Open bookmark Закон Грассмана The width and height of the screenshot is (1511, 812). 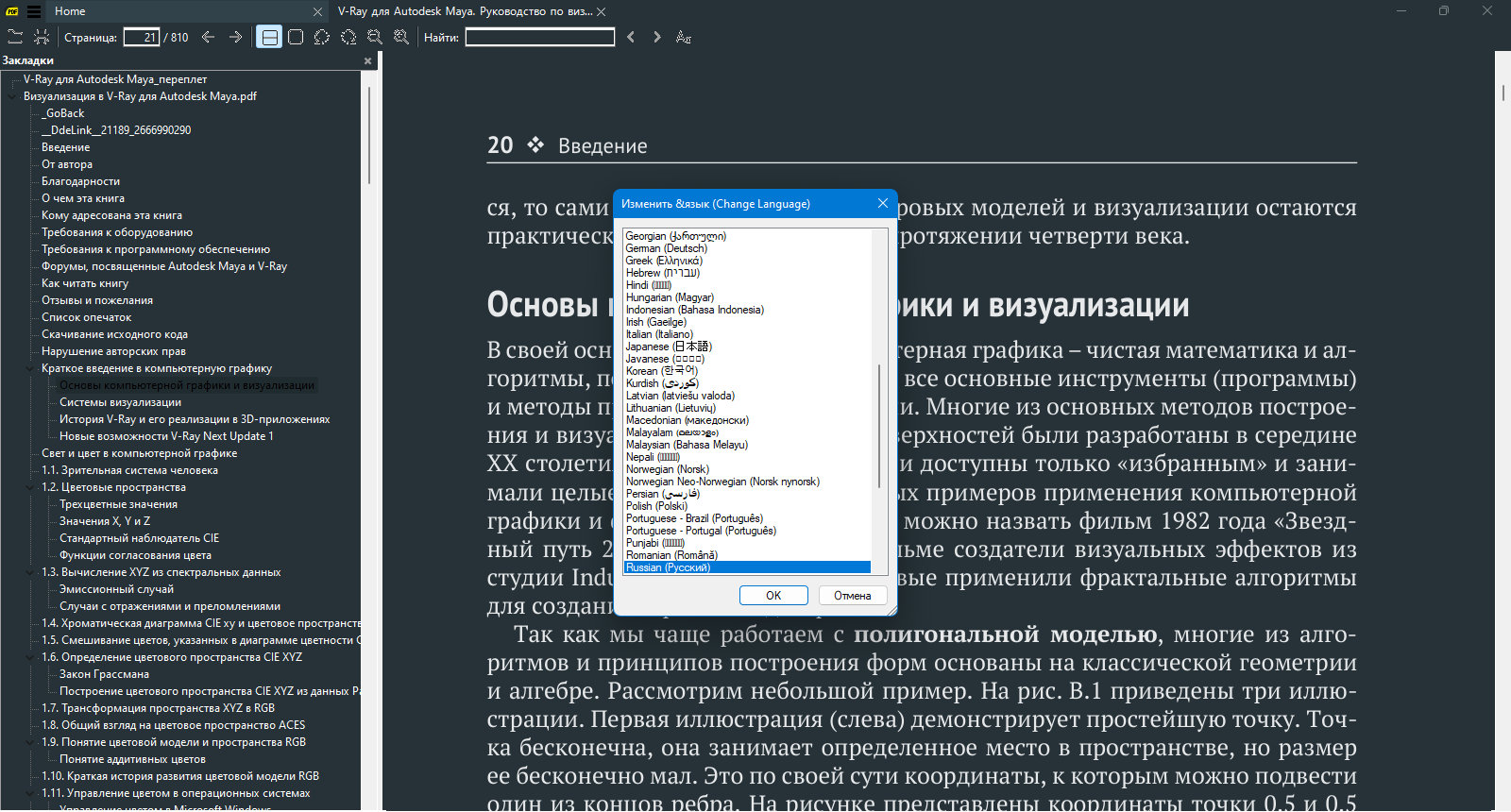tap(104, 674)
